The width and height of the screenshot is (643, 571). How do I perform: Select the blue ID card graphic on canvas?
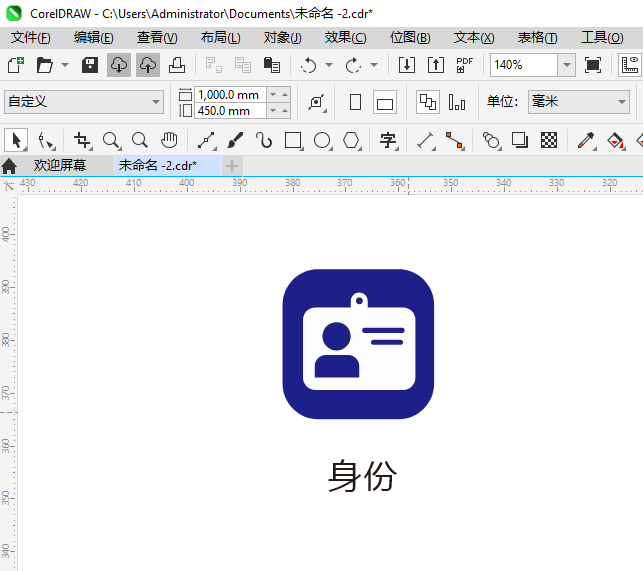tap(358, 344)
